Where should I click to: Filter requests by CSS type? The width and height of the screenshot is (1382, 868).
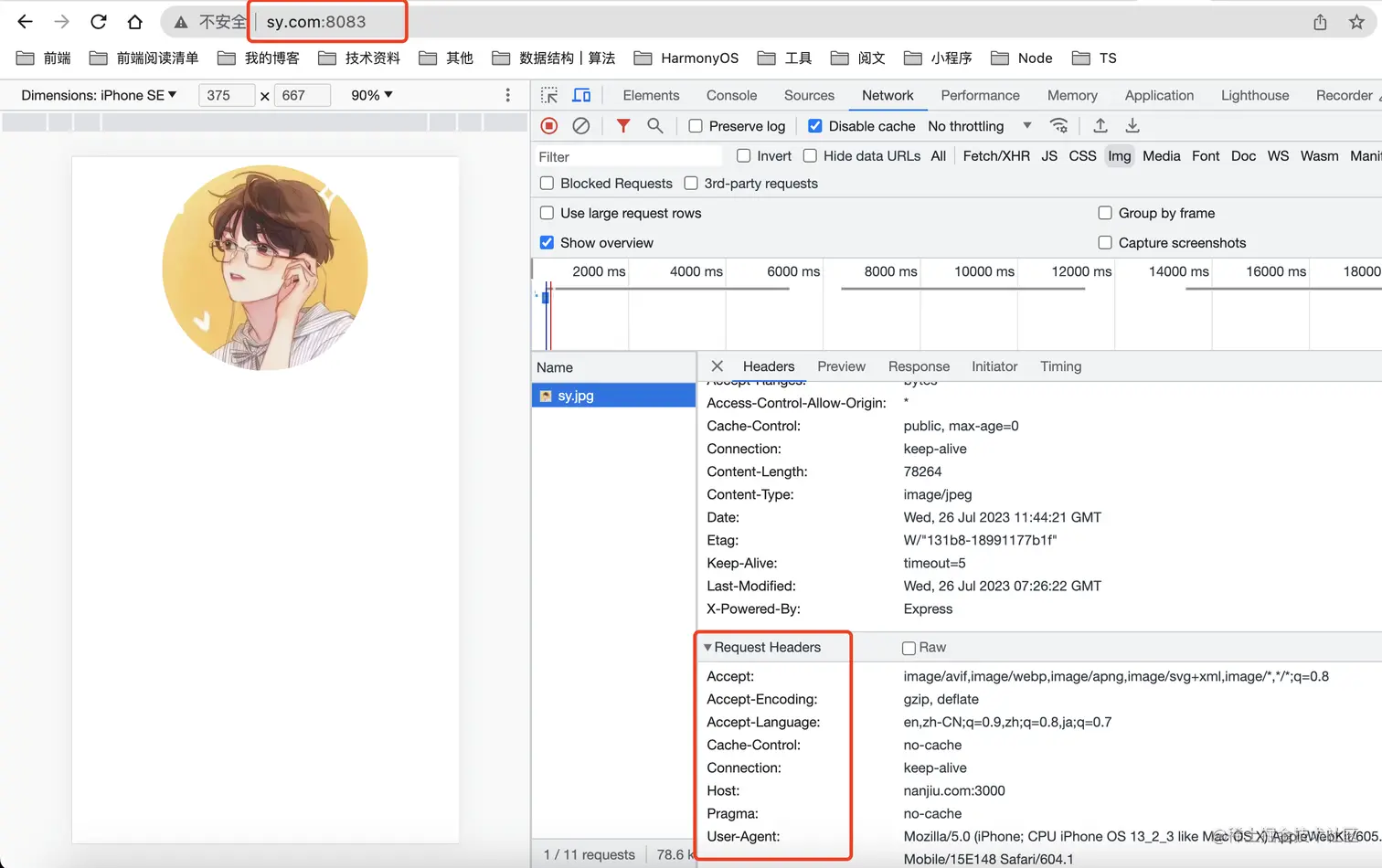pos(1082,156)
